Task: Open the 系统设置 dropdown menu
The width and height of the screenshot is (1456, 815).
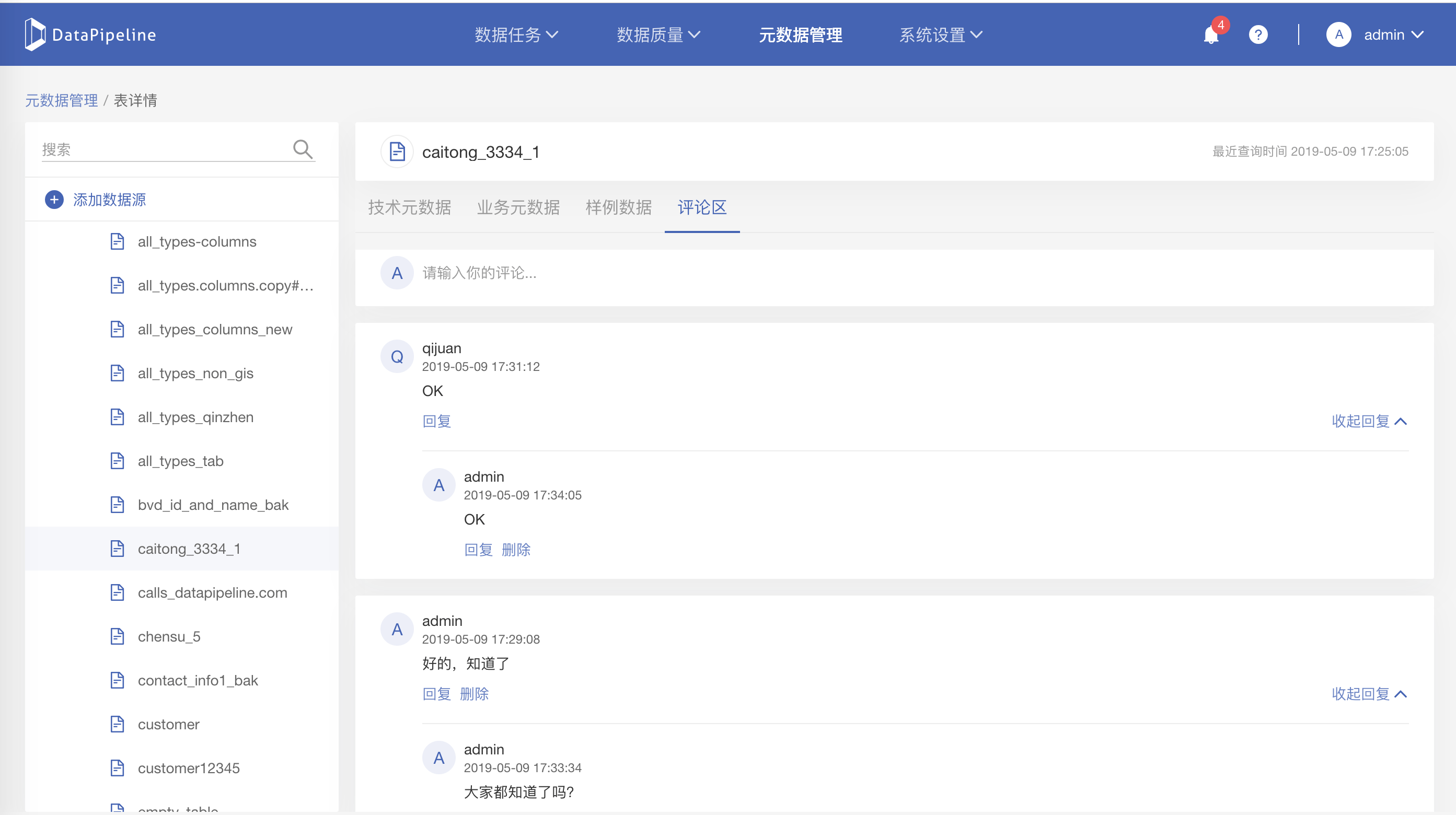Action: coord(941,35)
